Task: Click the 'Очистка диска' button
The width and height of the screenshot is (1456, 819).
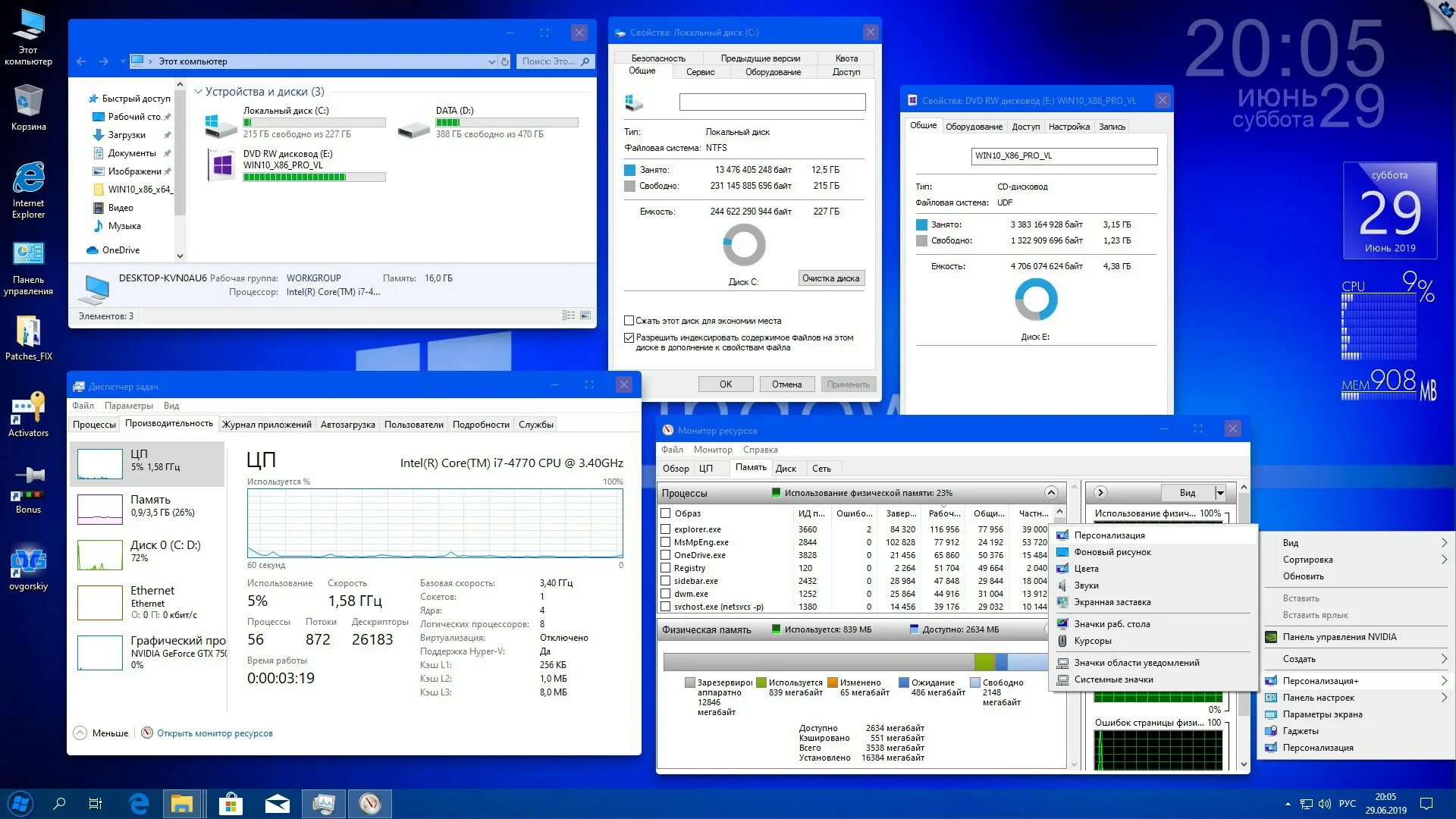Action: point(830,278)
